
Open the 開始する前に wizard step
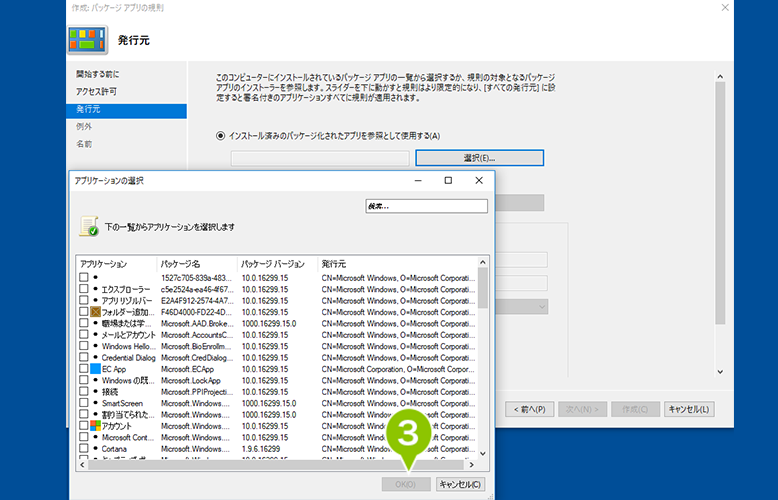97,74
